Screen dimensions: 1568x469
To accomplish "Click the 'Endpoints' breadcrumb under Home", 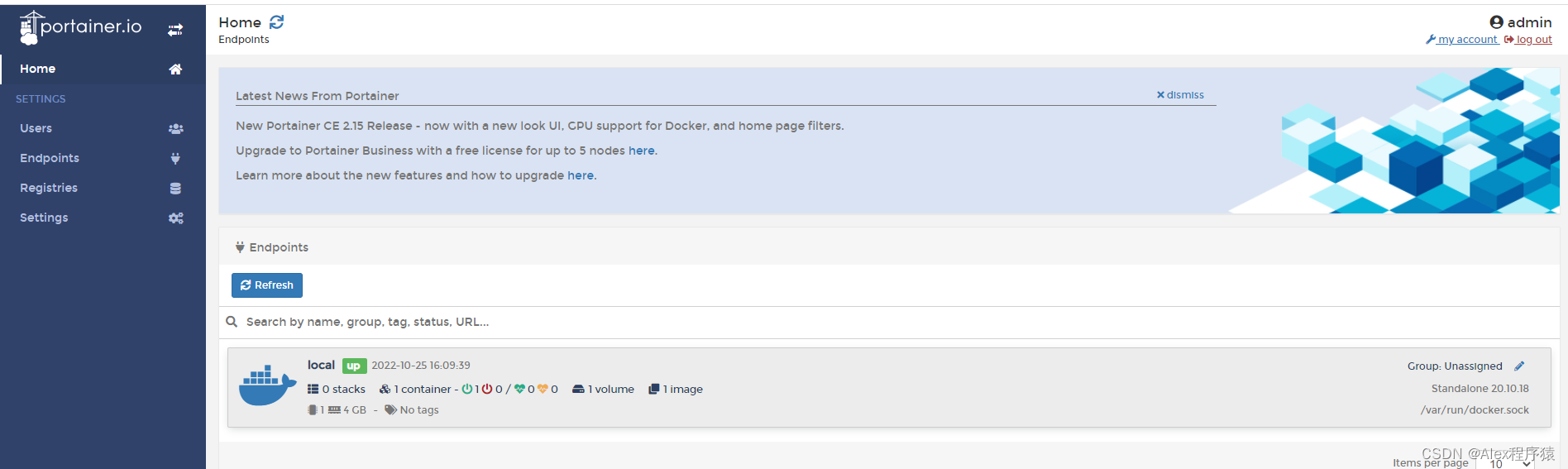I will pyautogui.click(x=244, y=40).
